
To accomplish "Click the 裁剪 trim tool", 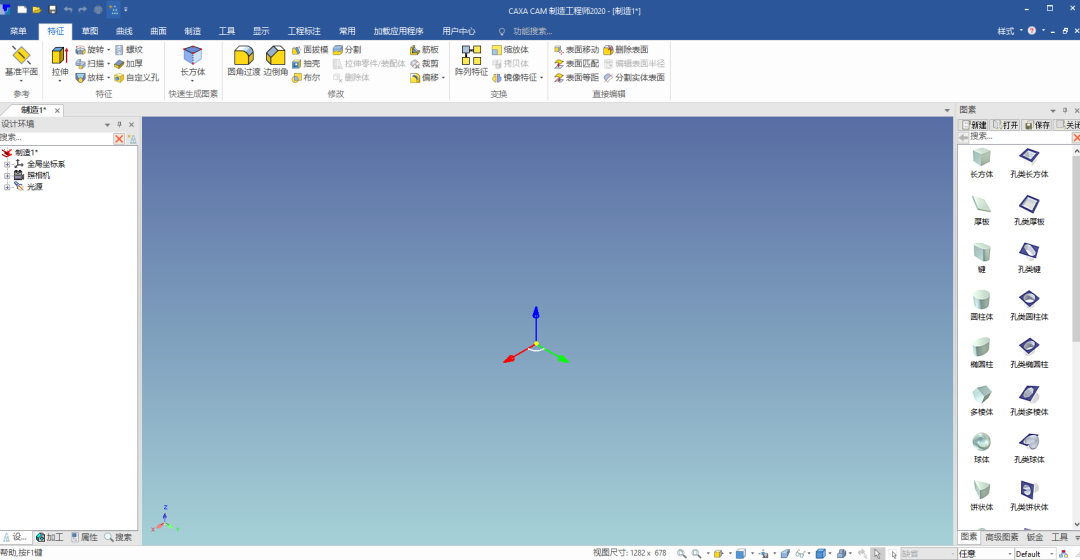I will (424, 63).
